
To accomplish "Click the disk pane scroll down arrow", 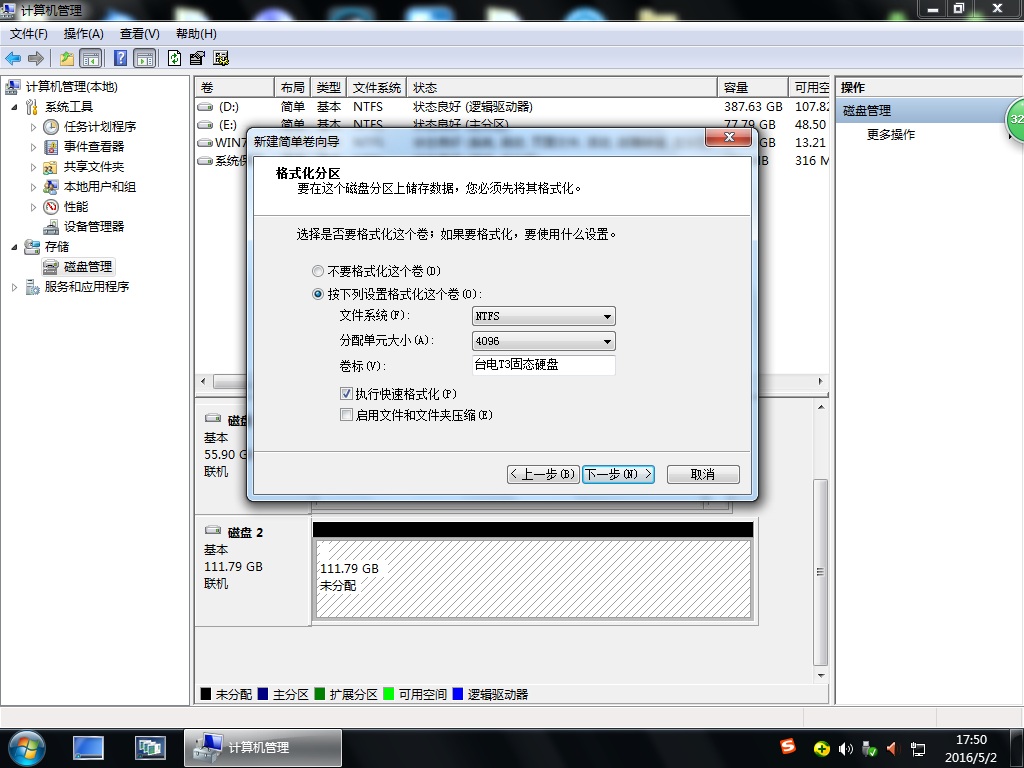I will pyautogui.click(x=821, y=676).
